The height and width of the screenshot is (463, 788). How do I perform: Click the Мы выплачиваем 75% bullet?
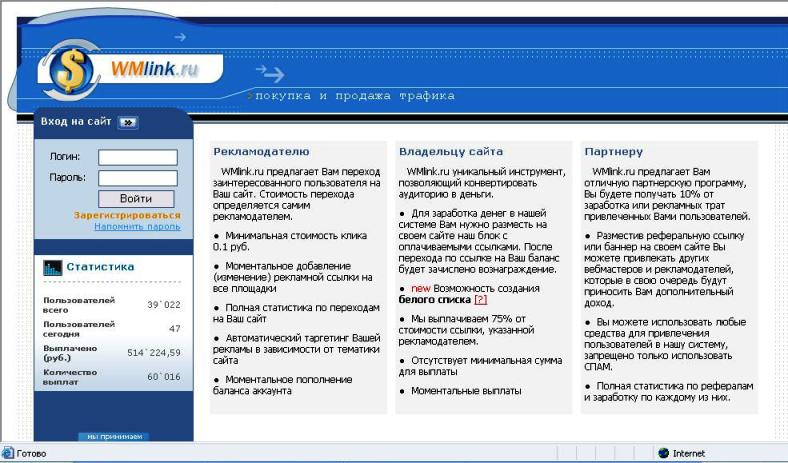(x=466, y=330)
